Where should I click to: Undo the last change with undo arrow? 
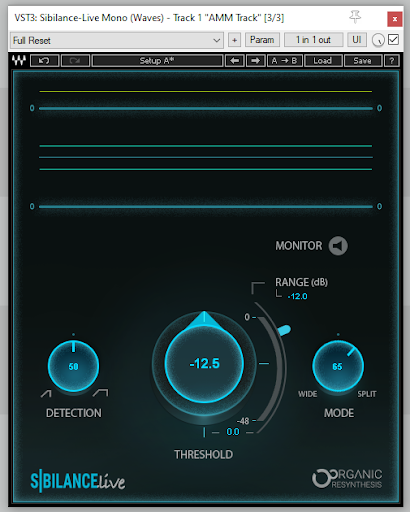pos(44,61)
